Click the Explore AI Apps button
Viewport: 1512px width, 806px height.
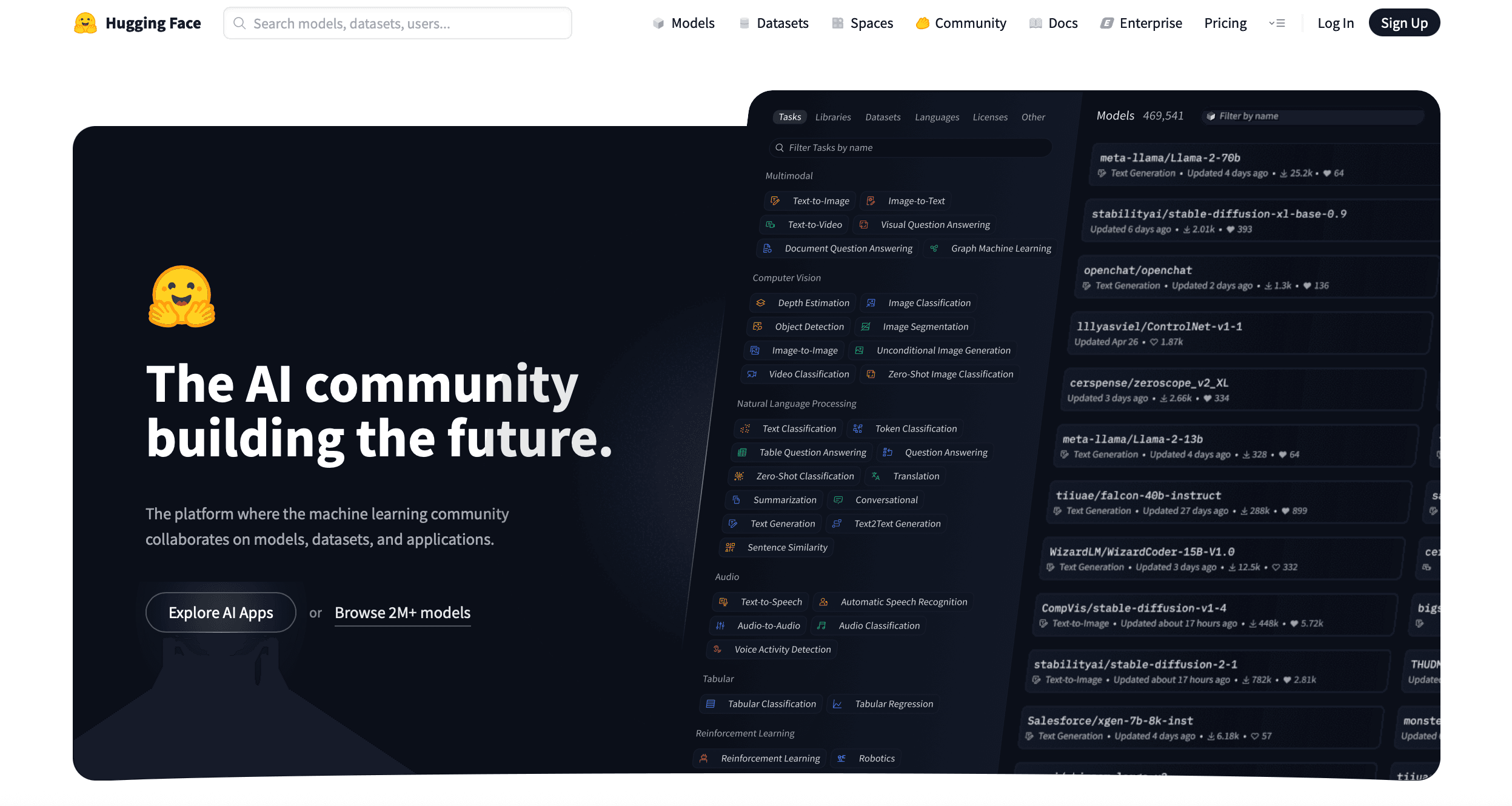[x=221, y=612]
